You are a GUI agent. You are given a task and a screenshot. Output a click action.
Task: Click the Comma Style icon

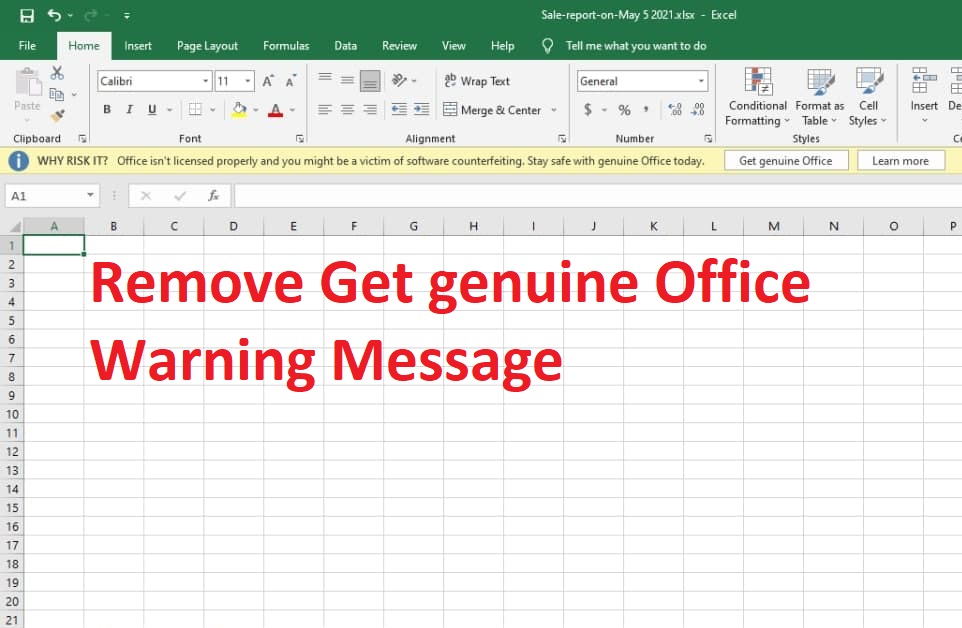click(646, 110)
